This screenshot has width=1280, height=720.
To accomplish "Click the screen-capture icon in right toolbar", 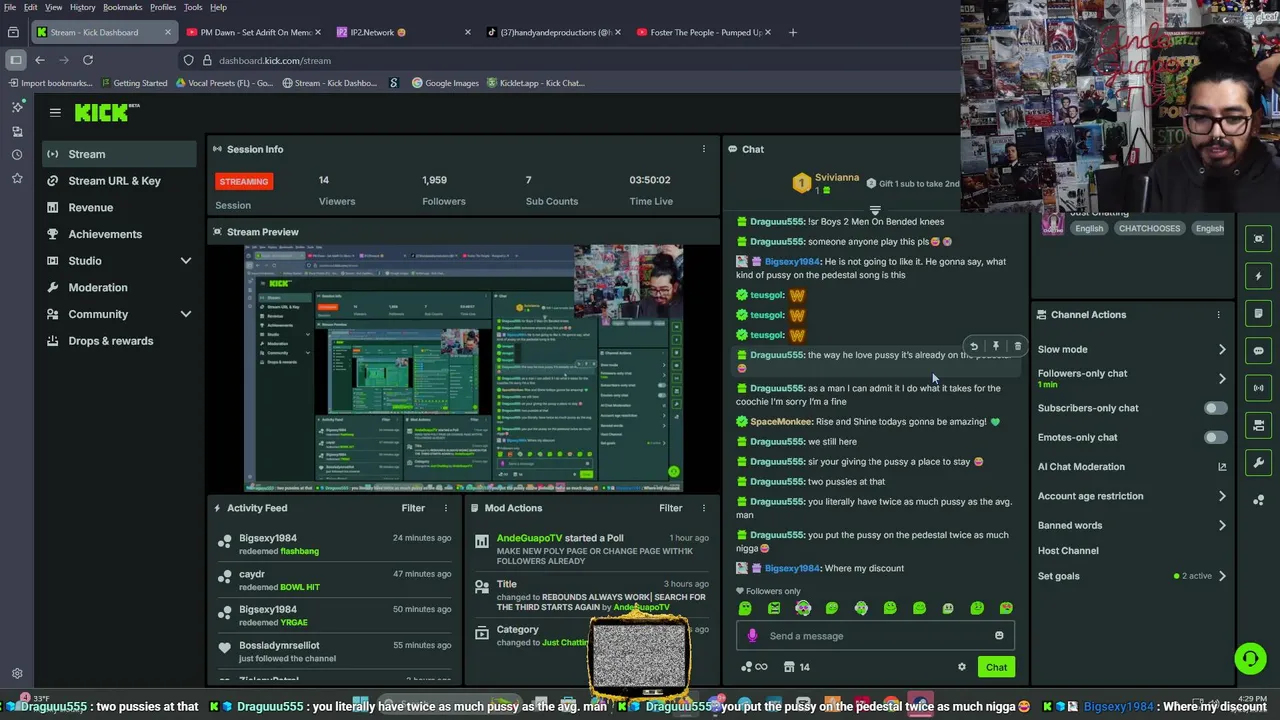I will tap(1258, 238).
